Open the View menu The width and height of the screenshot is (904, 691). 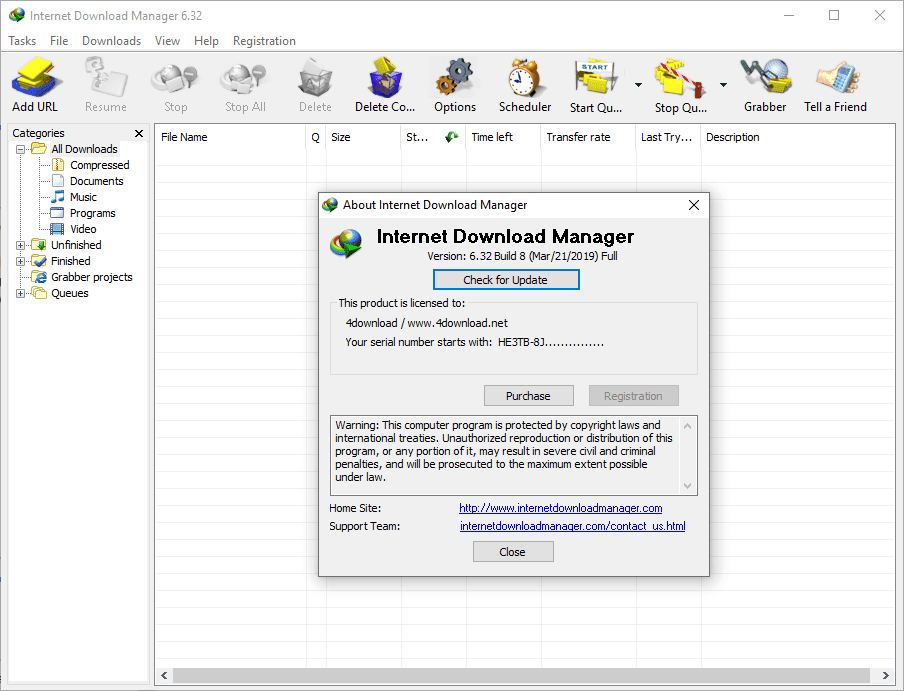pos(167,41)
